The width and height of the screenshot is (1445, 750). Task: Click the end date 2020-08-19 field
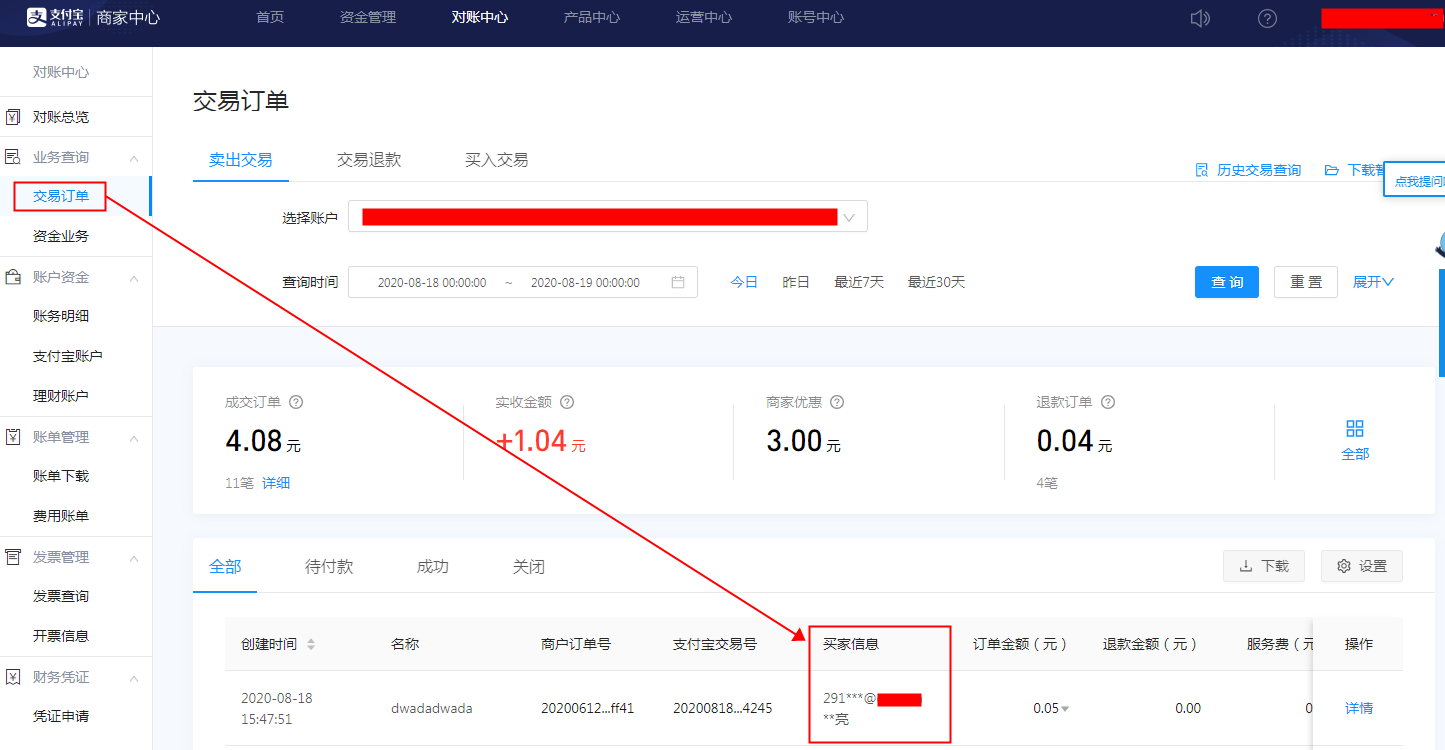(x=585, y=283)
